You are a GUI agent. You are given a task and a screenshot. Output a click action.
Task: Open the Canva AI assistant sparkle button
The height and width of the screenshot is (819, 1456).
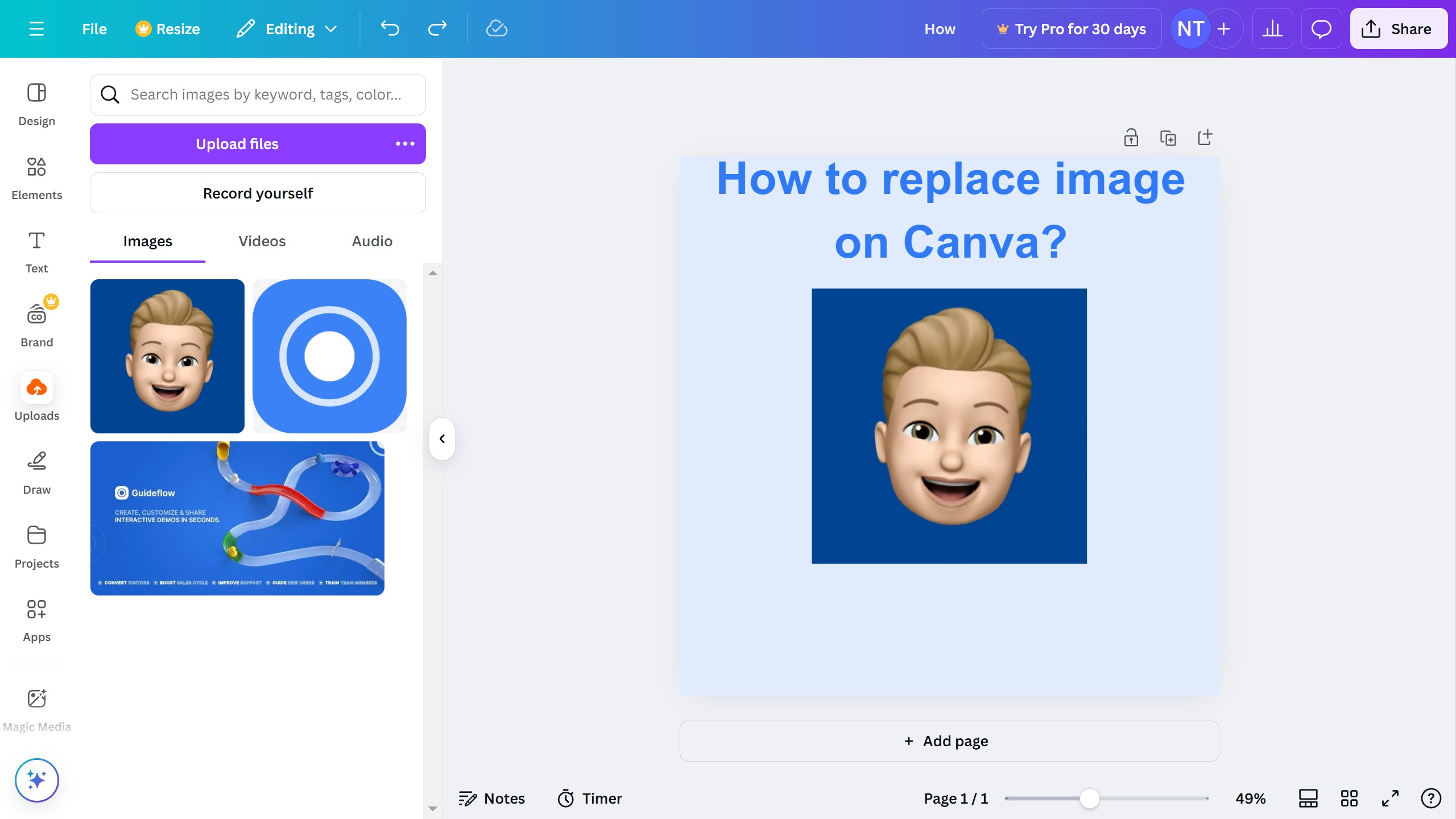[x=36, y=780]
